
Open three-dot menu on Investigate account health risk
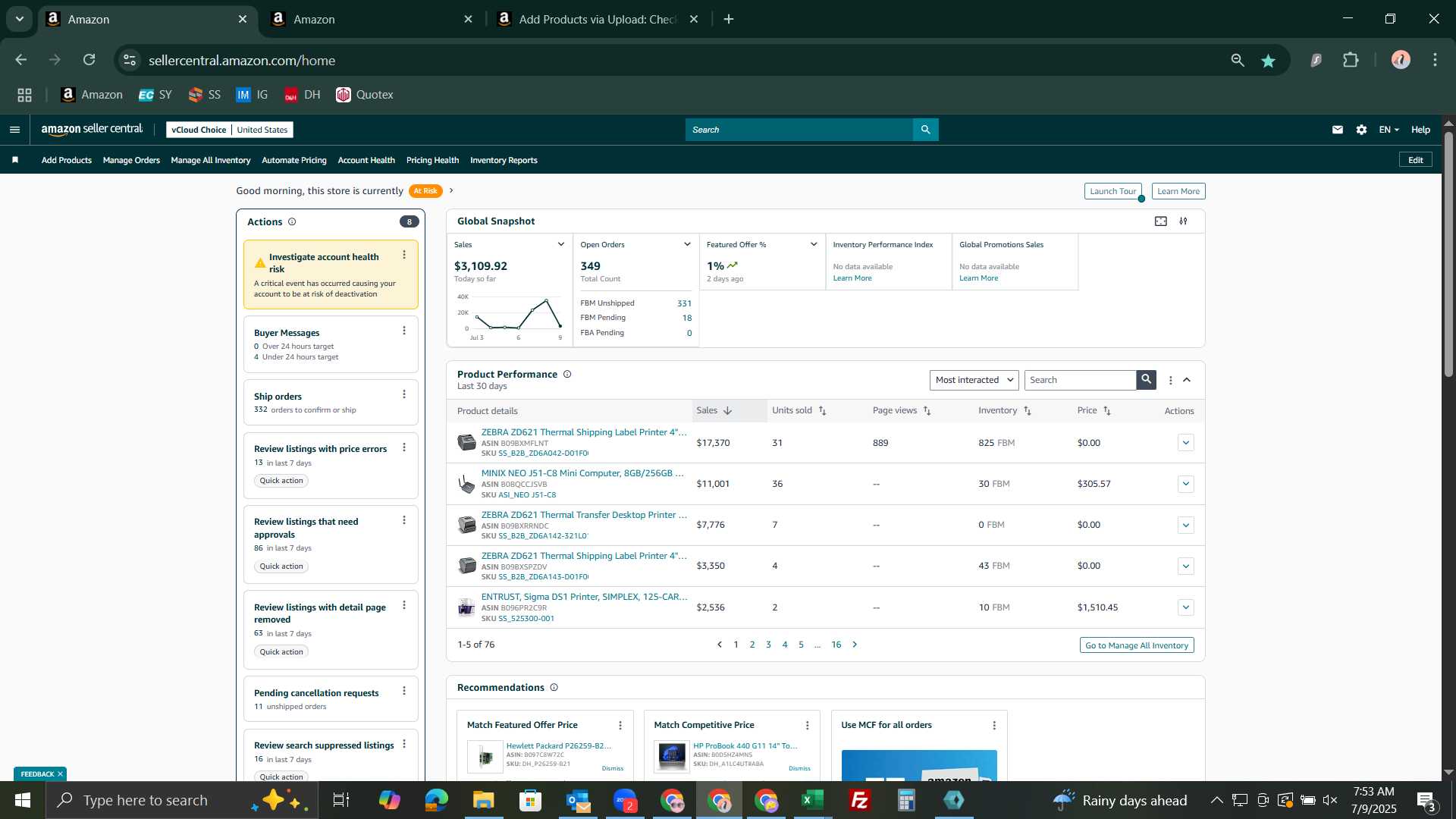click(x=404, y=256)
